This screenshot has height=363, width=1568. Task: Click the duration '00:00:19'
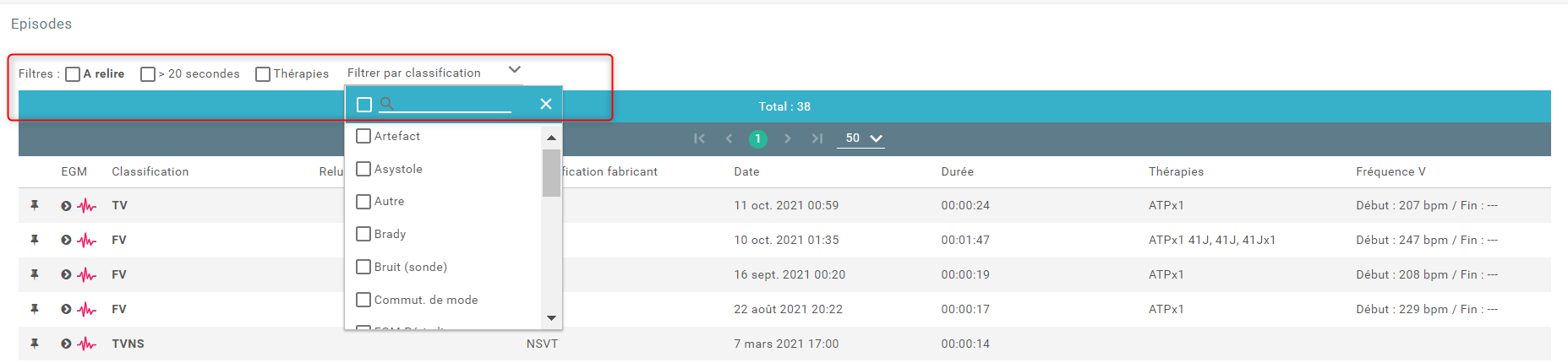click(965, 274)
